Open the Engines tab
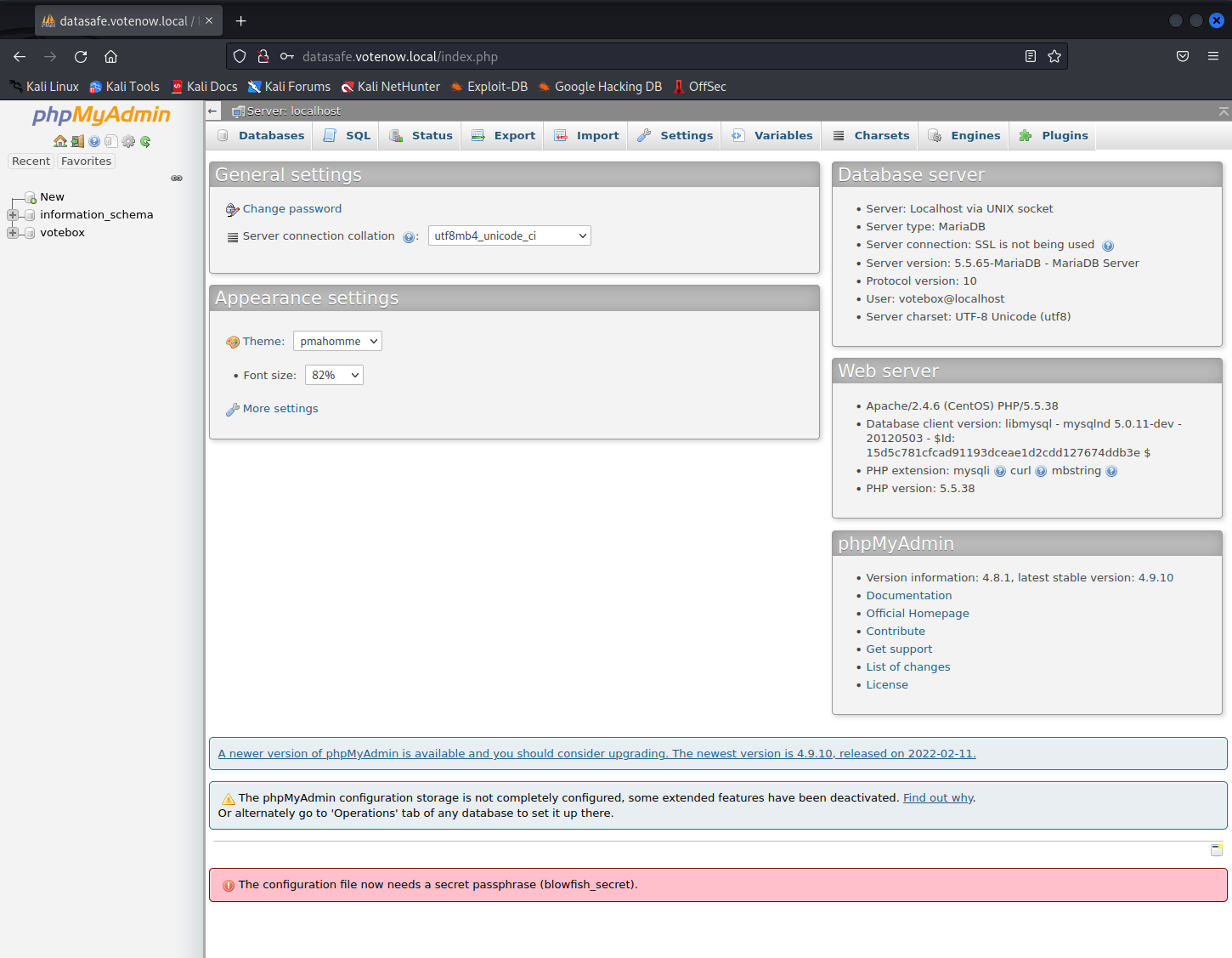This screenshot has width=1232, height=958. 964,136
